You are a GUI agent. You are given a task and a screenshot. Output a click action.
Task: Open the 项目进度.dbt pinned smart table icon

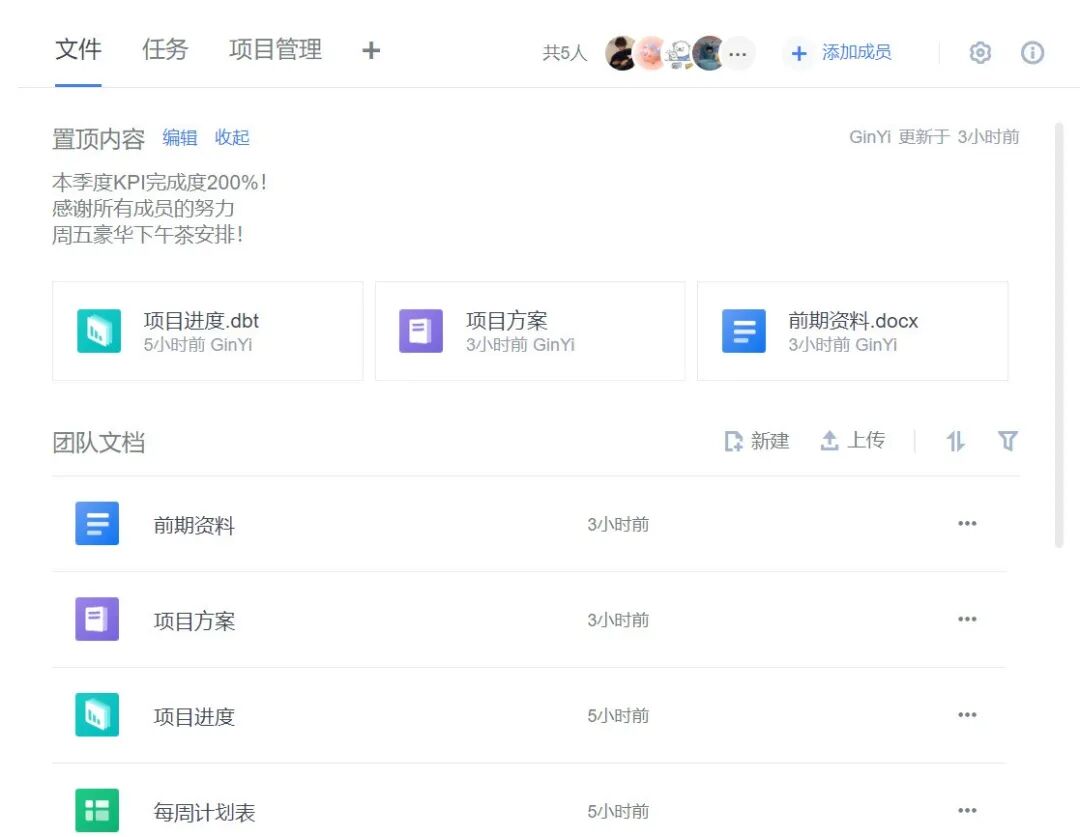(x=97, y=330)
